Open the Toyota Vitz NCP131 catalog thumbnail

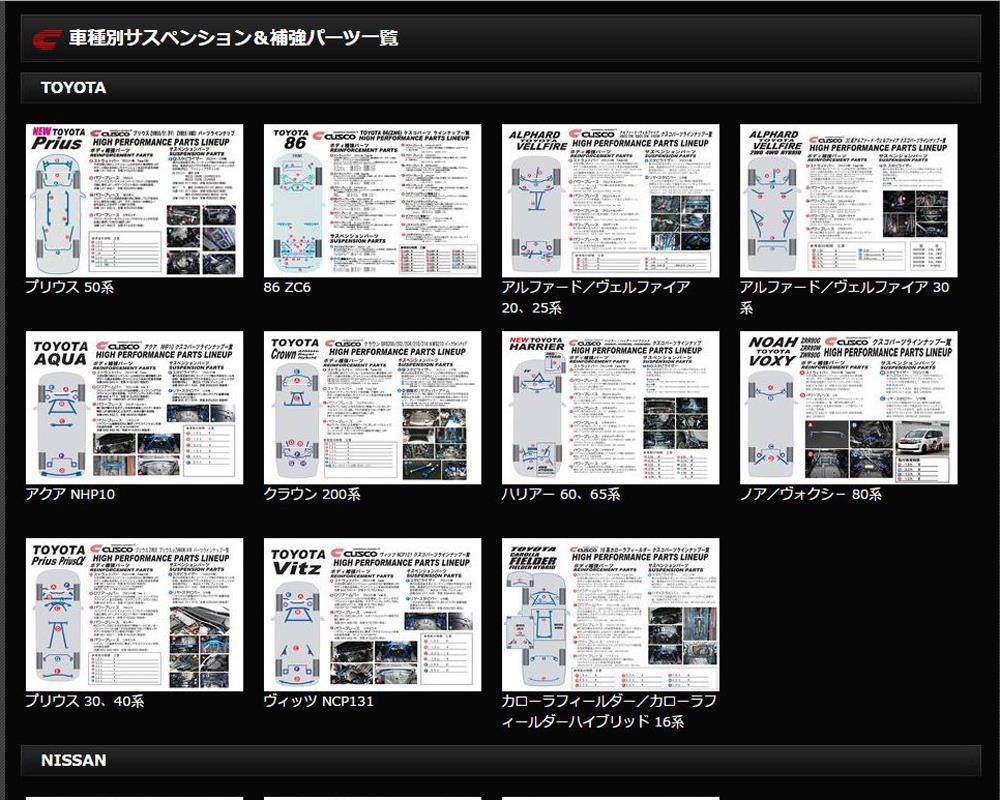click(x=372, y=614)
